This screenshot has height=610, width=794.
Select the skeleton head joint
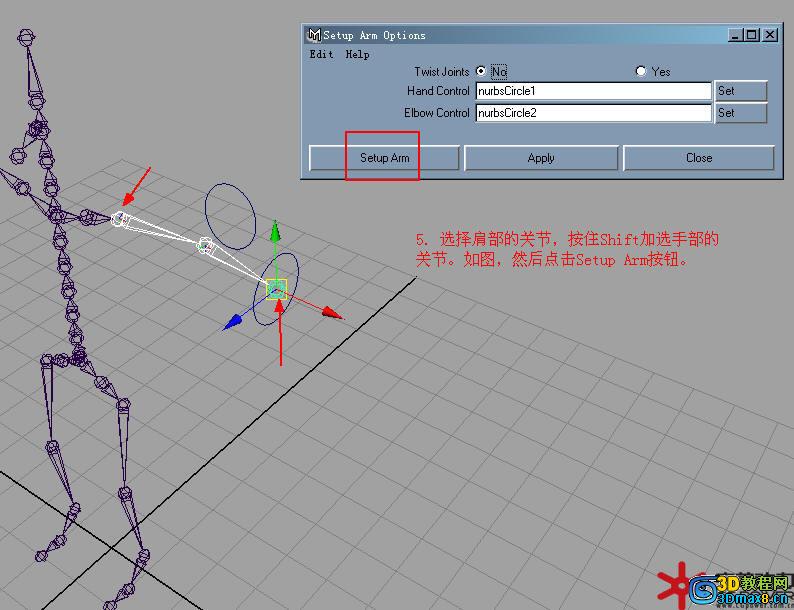click(26, 38)
